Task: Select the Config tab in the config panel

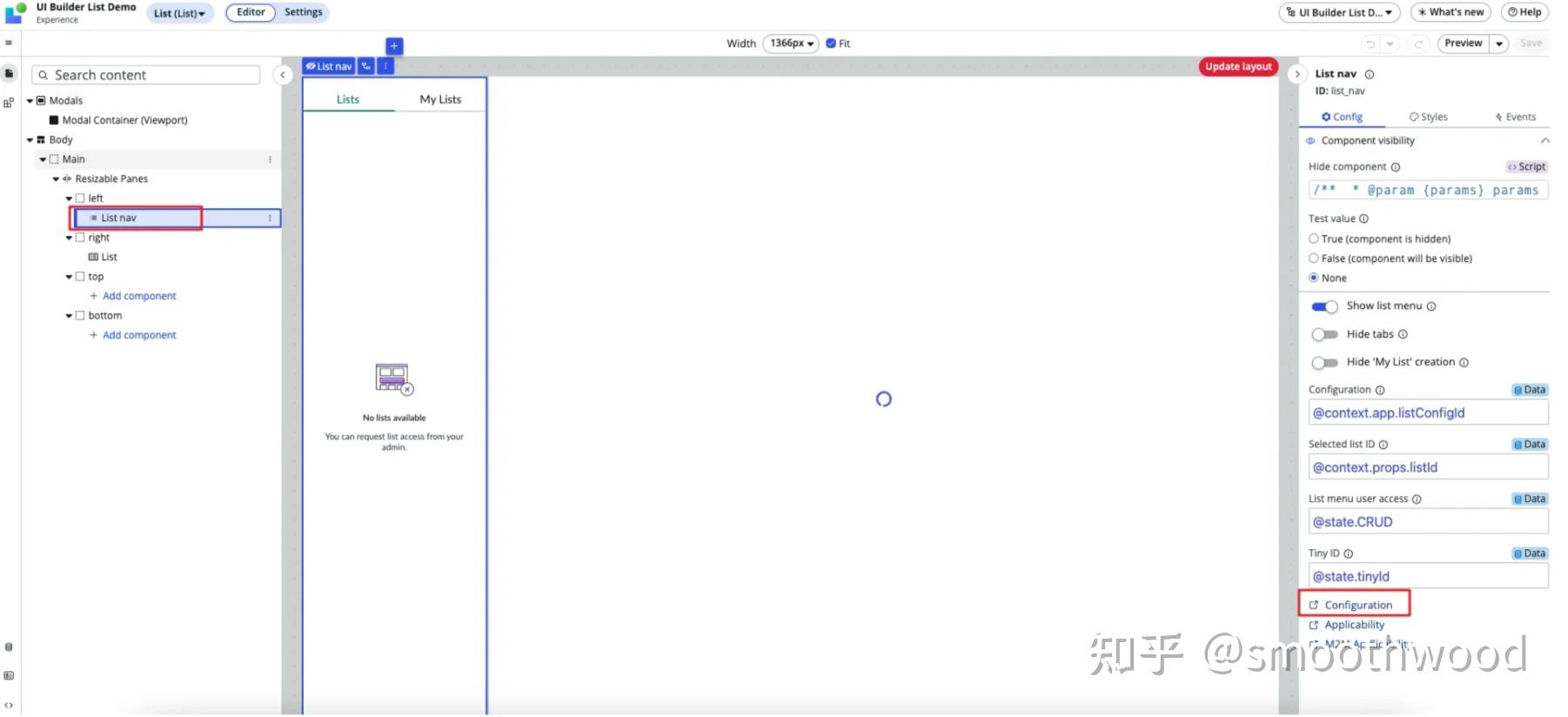Action: tap(1341, 117)
